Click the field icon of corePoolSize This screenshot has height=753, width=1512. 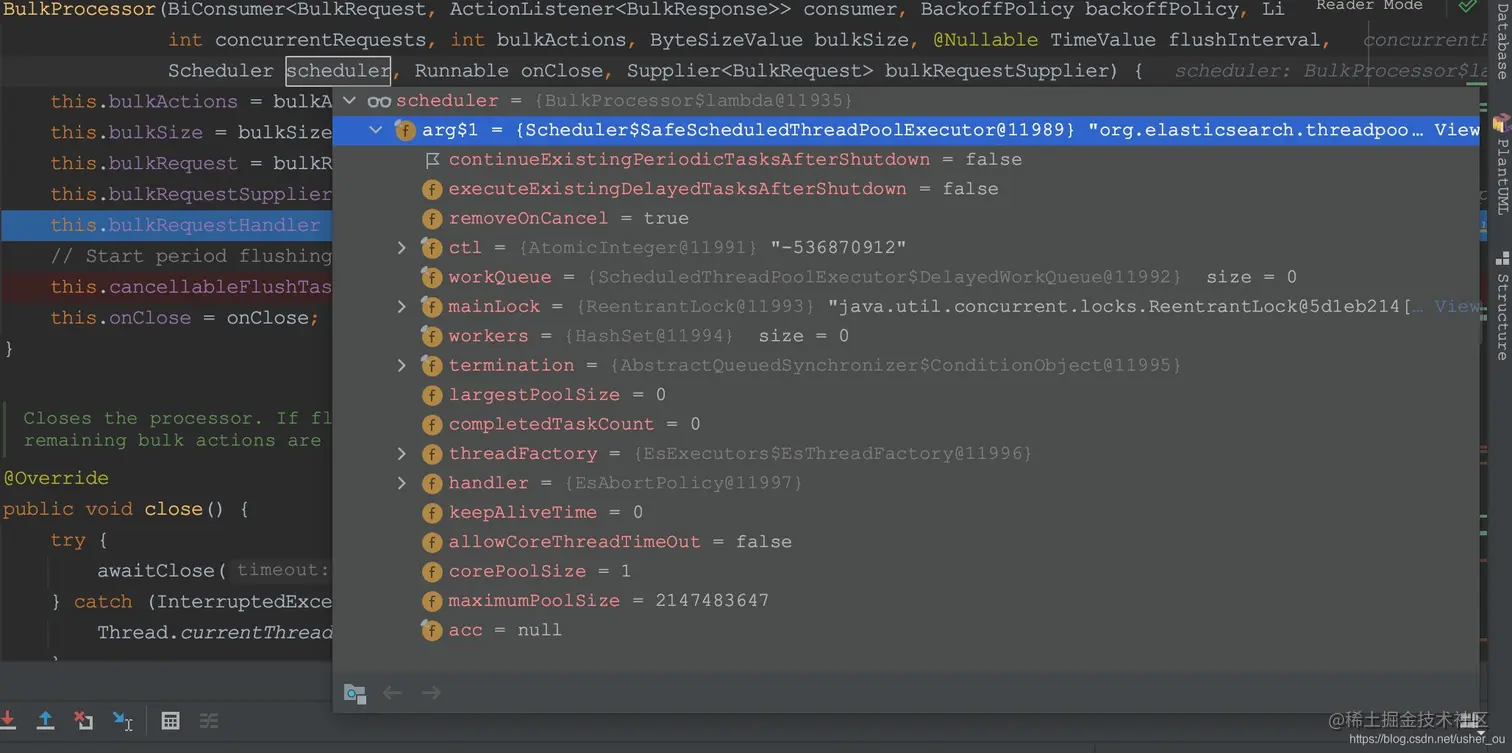432,572
